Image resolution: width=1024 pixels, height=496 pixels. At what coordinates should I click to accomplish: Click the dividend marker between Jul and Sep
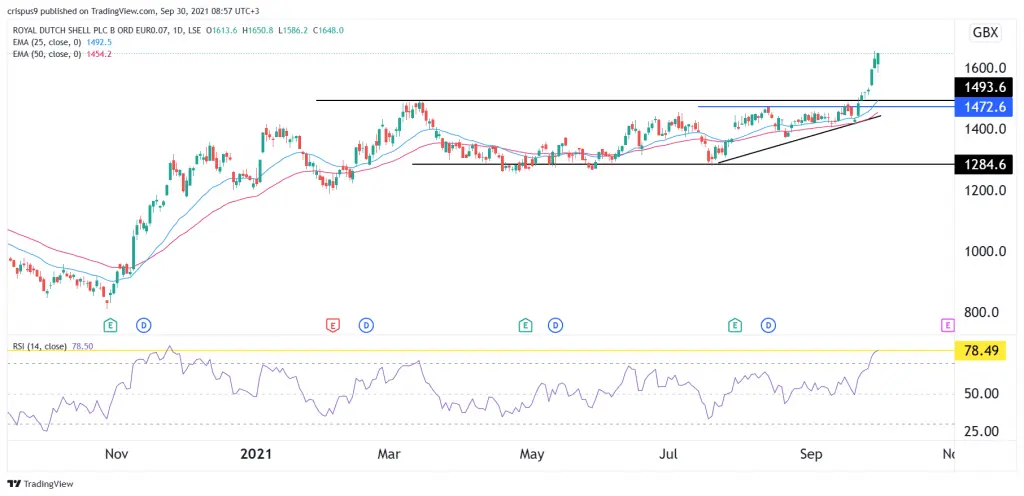769,324
